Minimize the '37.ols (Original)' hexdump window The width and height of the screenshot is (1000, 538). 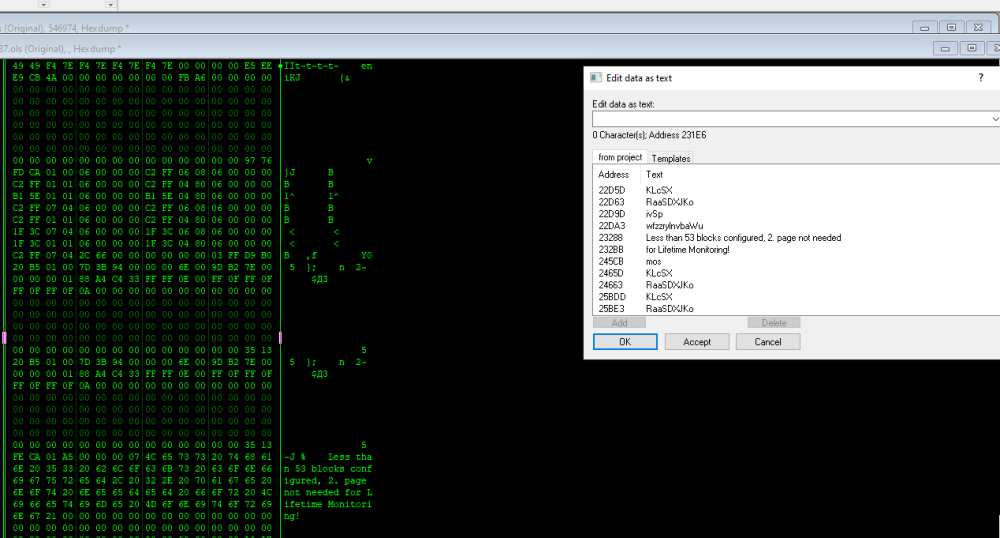click(945, 48)
